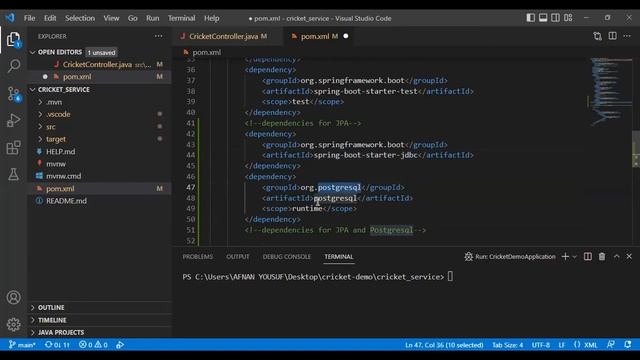Change the UTF-8 file encoding
This screenshot has height=360, width=640.
pos(540,345)
